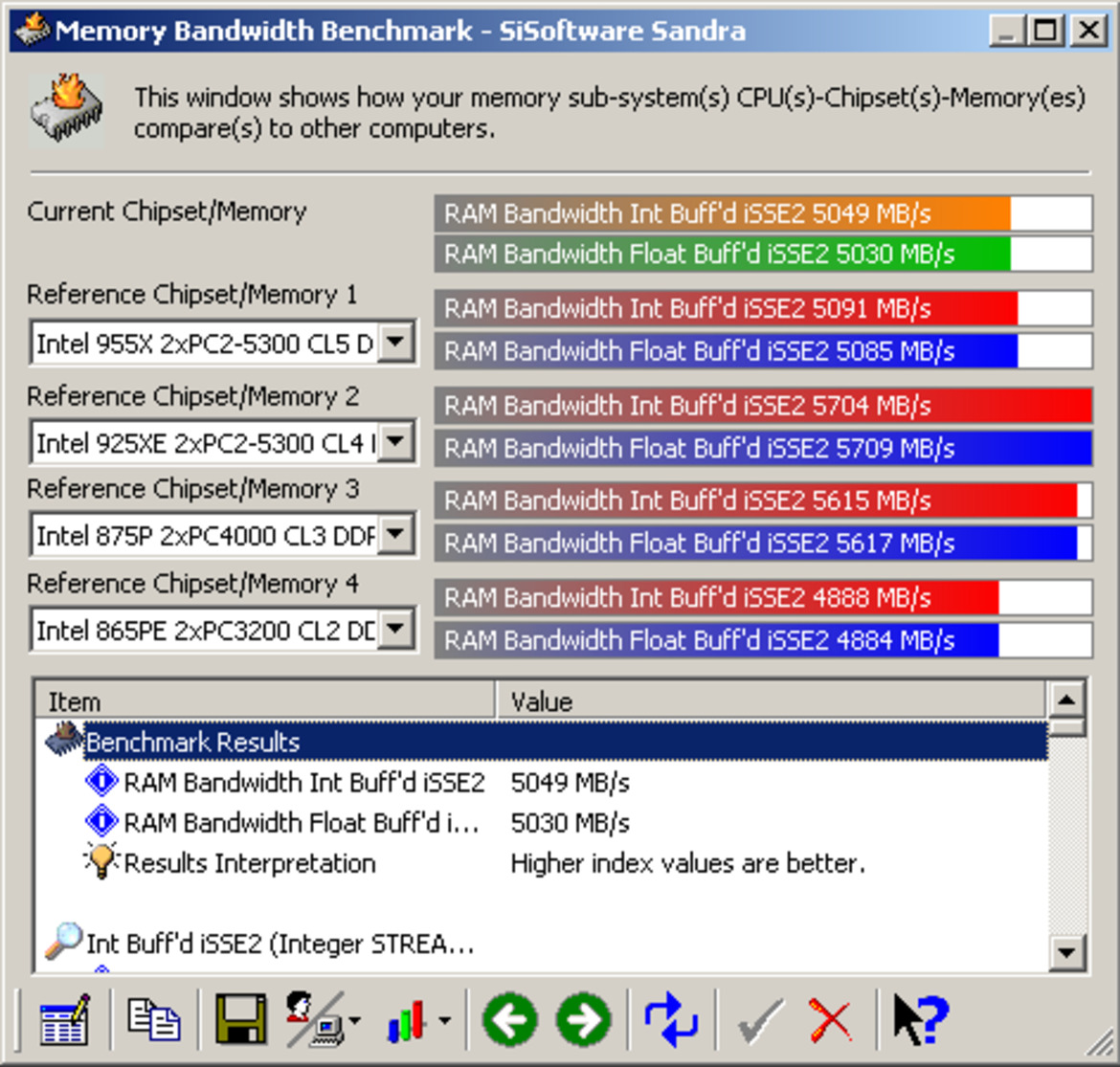Open the user/computer connect icon
The width and height of the screenshot is (1120, 1067).
point(314,1020)
